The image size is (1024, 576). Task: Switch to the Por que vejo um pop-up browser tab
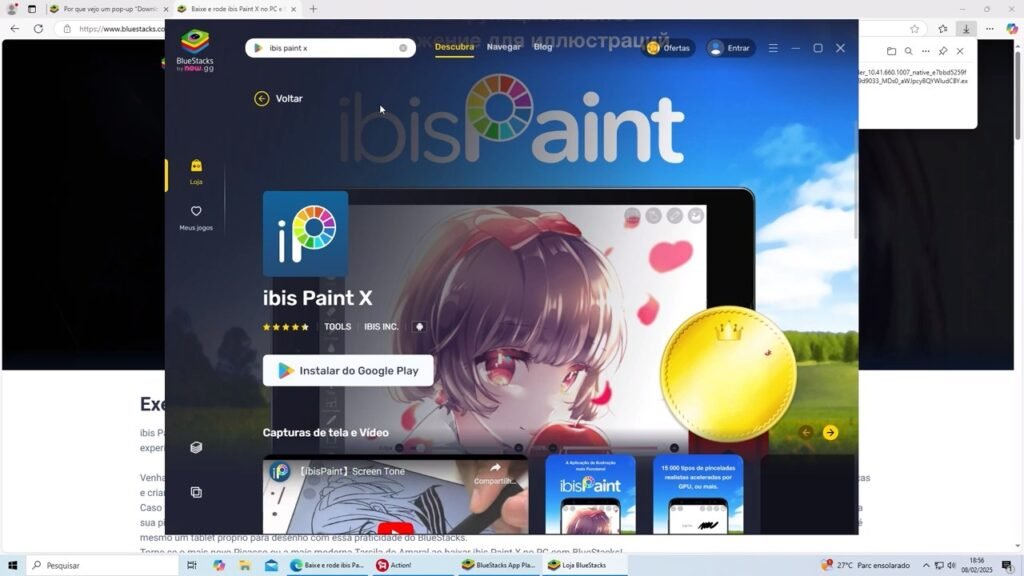(x=108, y=9)
